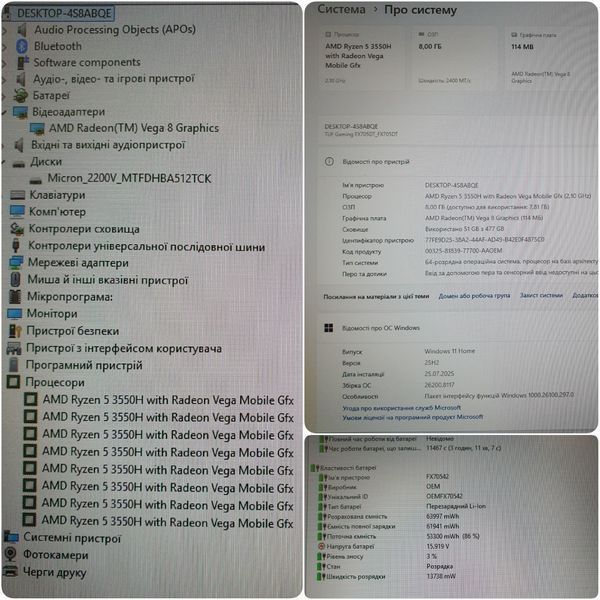Select the product code 00325-81839-77700-AAOEM
This screenshot has height=600, width=600.
pyautogui.click(x=463, y=251)
